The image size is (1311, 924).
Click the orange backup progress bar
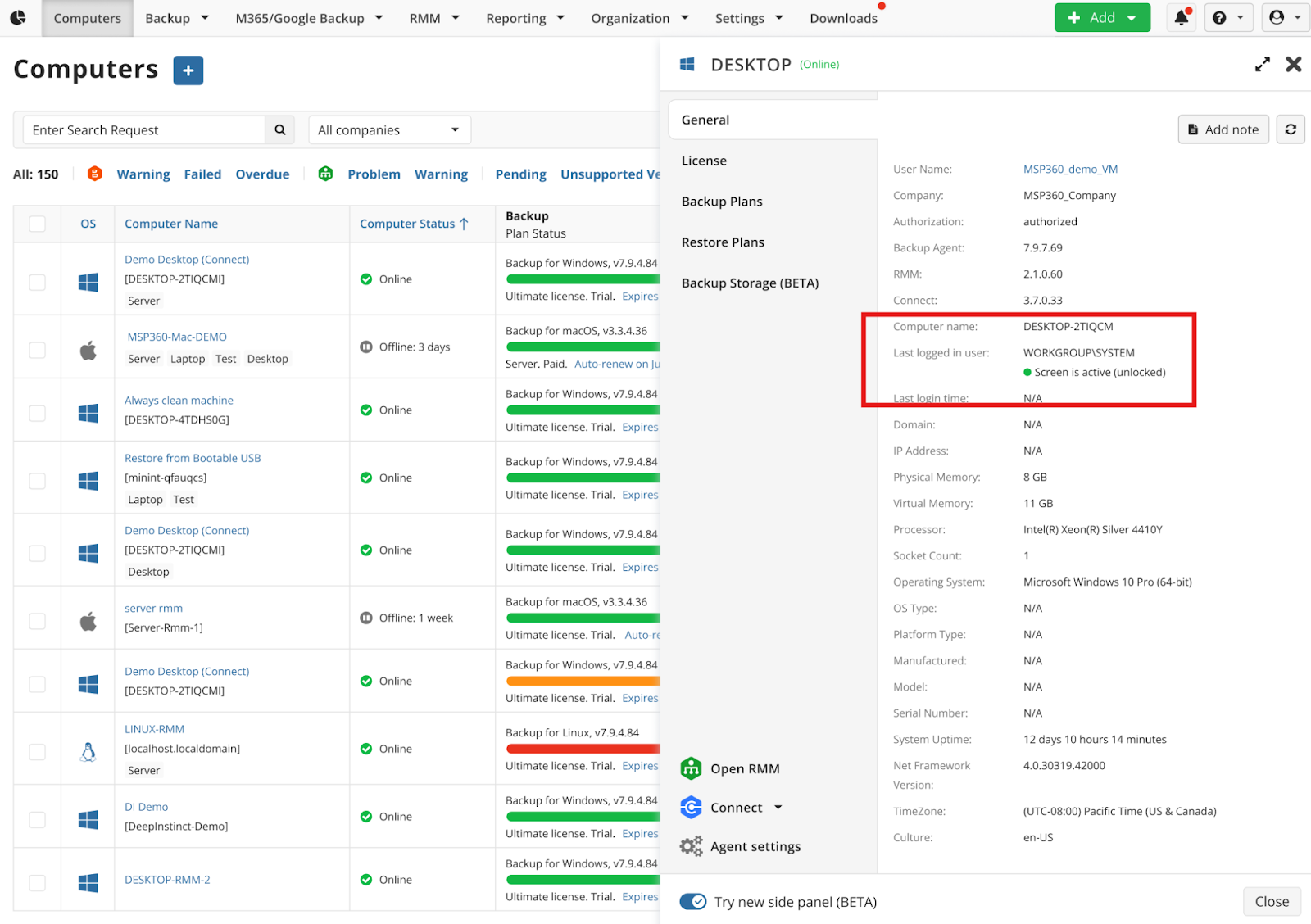pos(581,680)
